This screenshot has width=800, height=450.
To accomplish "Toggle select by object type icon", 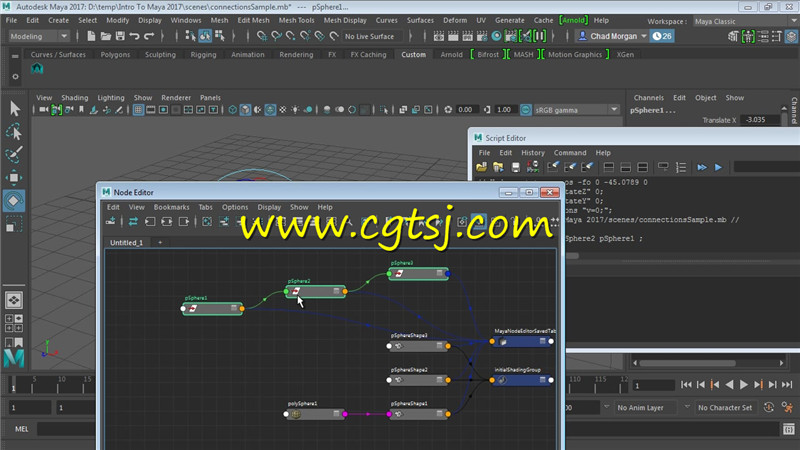I will click(x=205, y=36).
